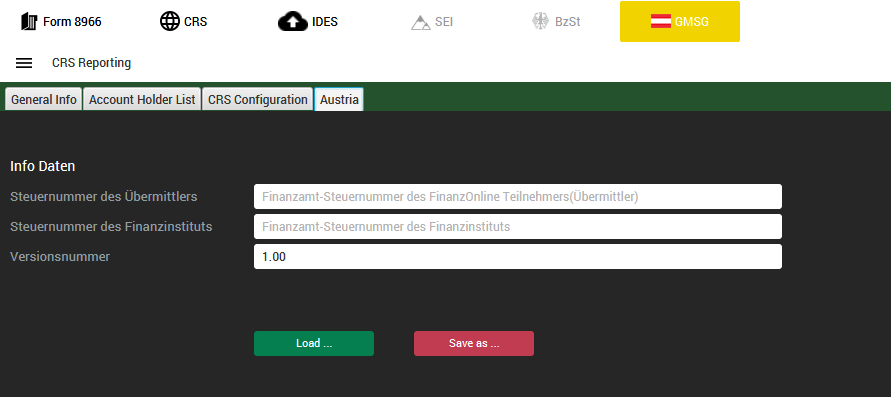Click into Steuernummer des Finanzinstituts field
The width and height of the screenshot is (891, 397).
coord(518,227)
